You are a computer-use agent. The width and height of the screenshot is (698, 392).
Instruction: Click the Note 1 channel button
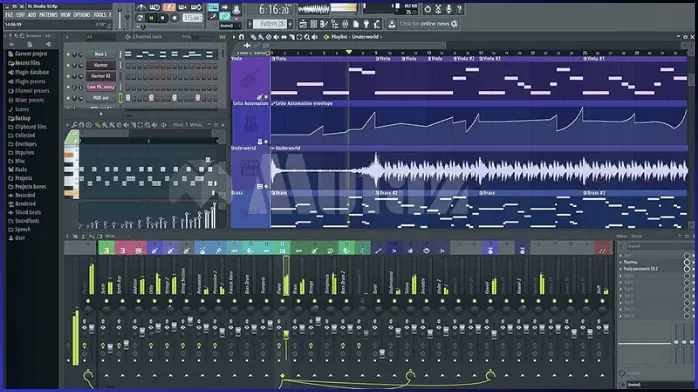[x=101, y=54]
